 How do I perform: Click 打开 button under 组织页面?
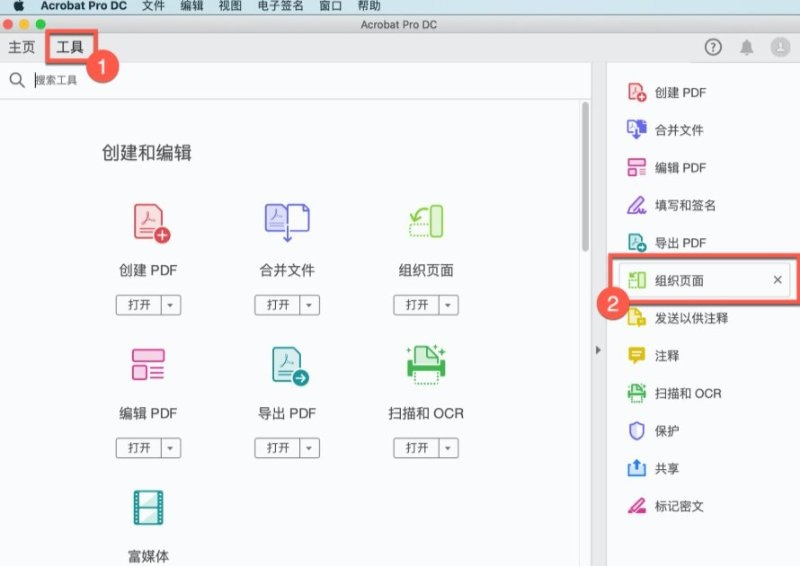pyautogui.click(x=416, y=305)
